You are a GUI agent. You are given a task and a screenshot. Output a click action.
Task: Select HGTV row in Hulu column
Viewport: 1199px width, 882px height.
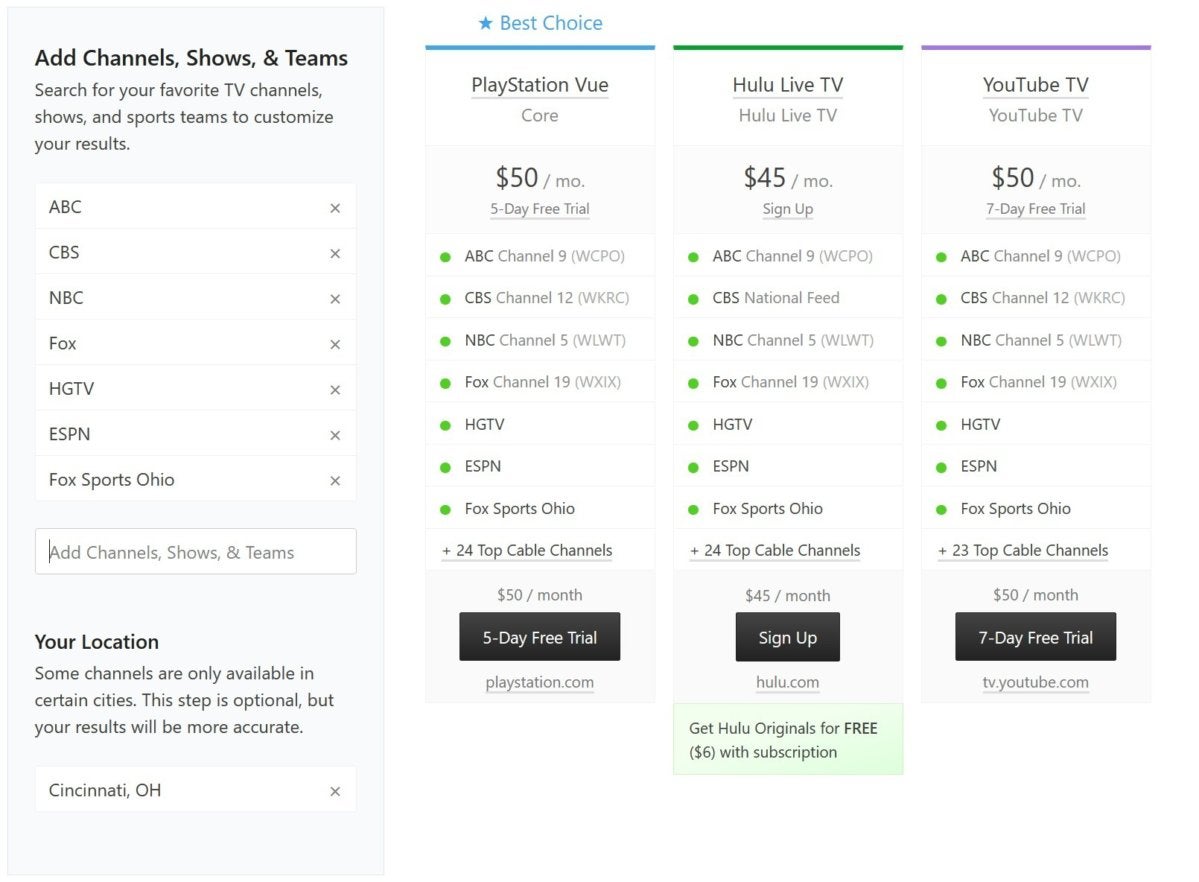pyautogui.click(x=788, y=425)
